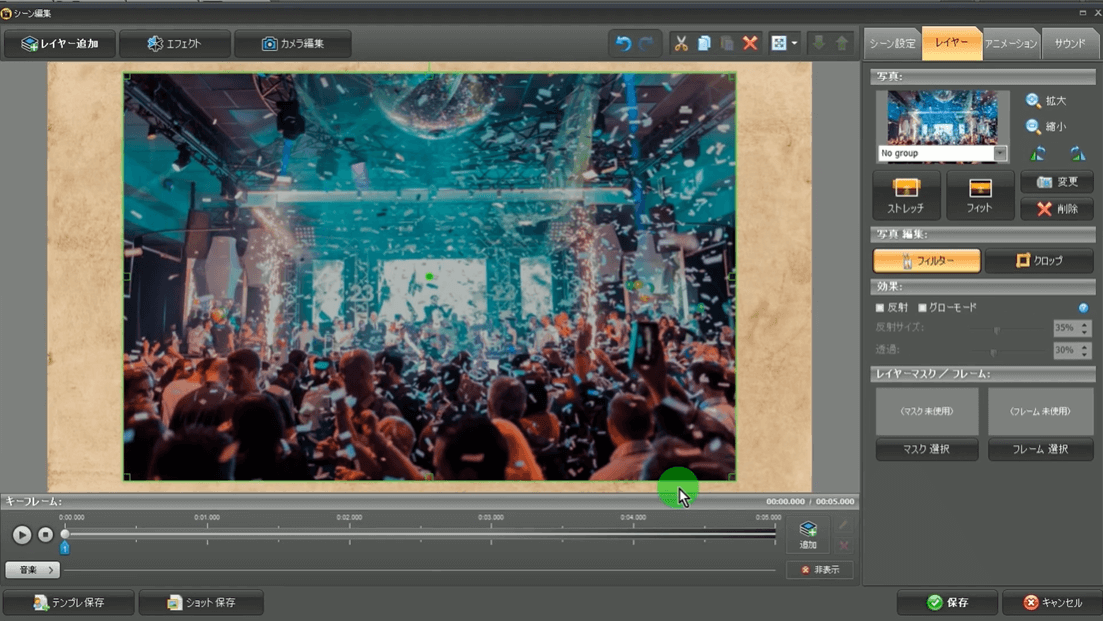
Task: Expand the alignment tool dropdown arrow
Action: coord(795,44)
